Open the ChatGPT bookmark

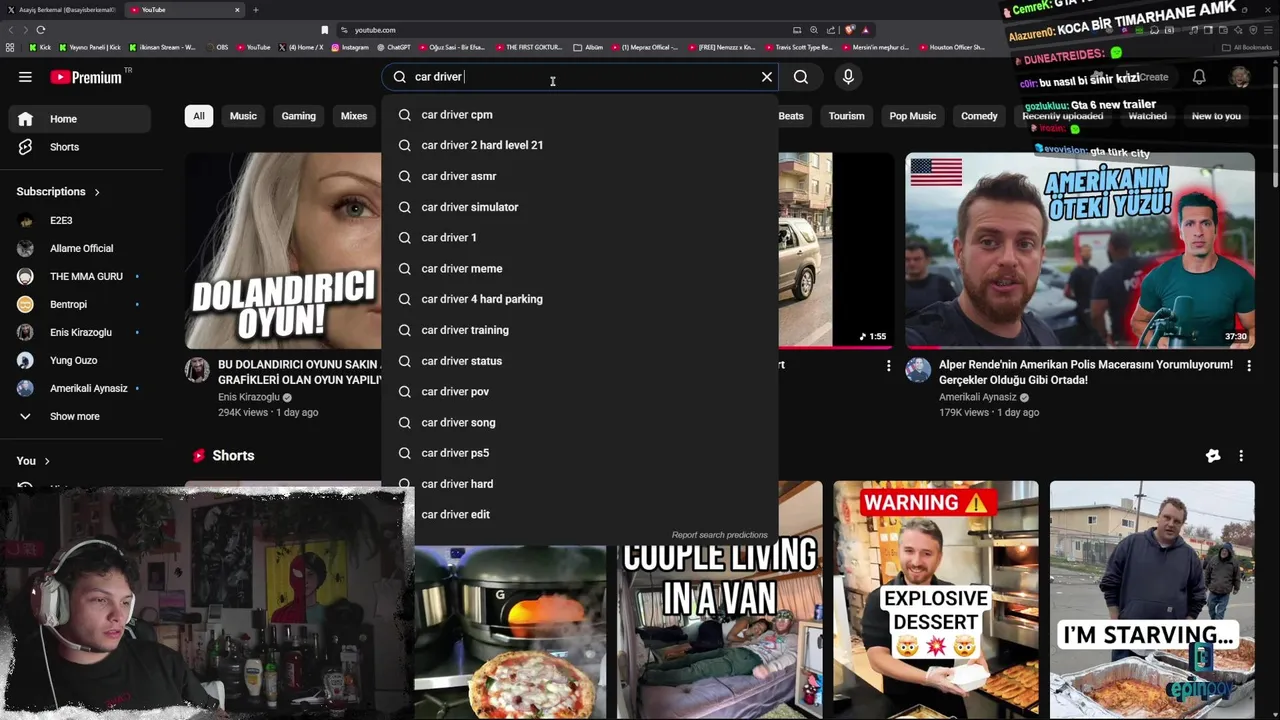pos(394,47)
